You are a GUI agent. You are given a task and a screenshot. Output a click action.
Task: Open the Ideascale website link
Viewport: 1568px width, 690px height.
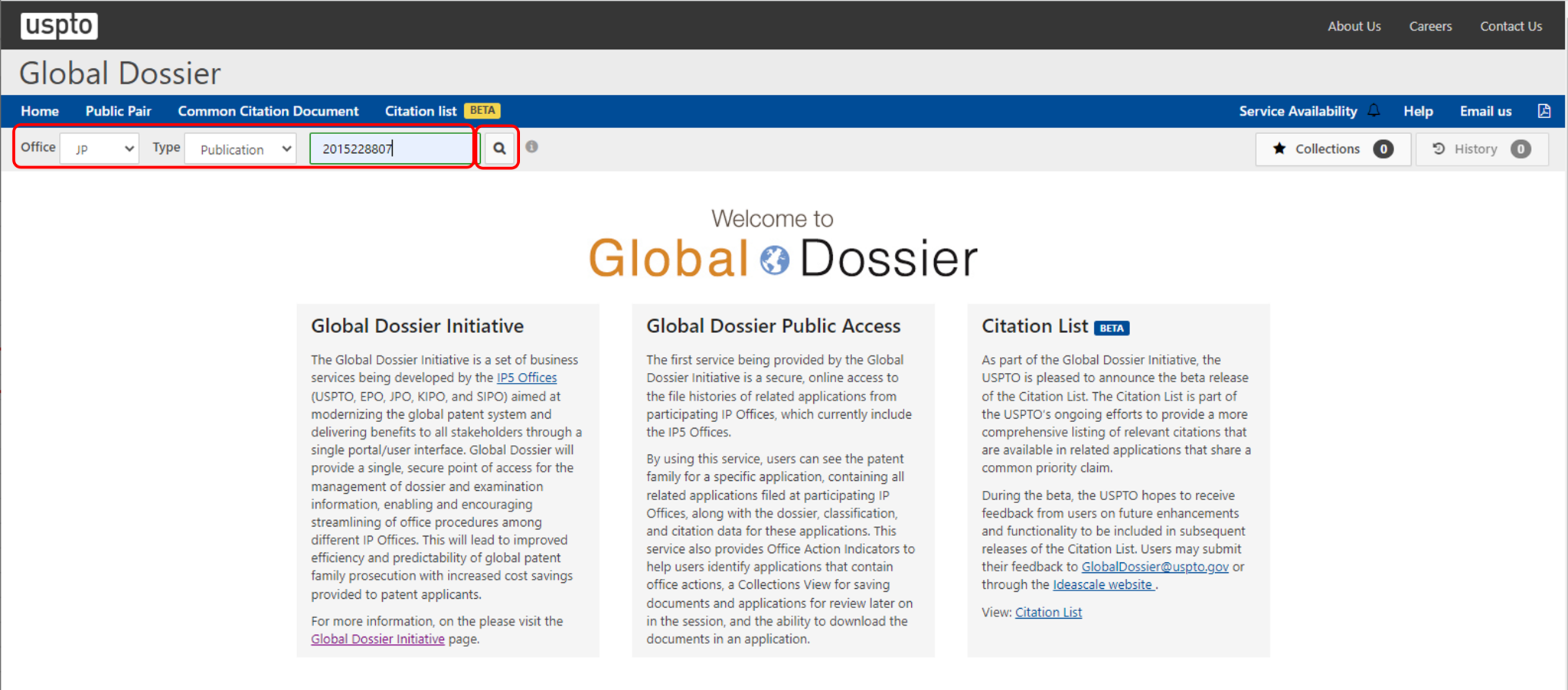(x=1102, y=584)
